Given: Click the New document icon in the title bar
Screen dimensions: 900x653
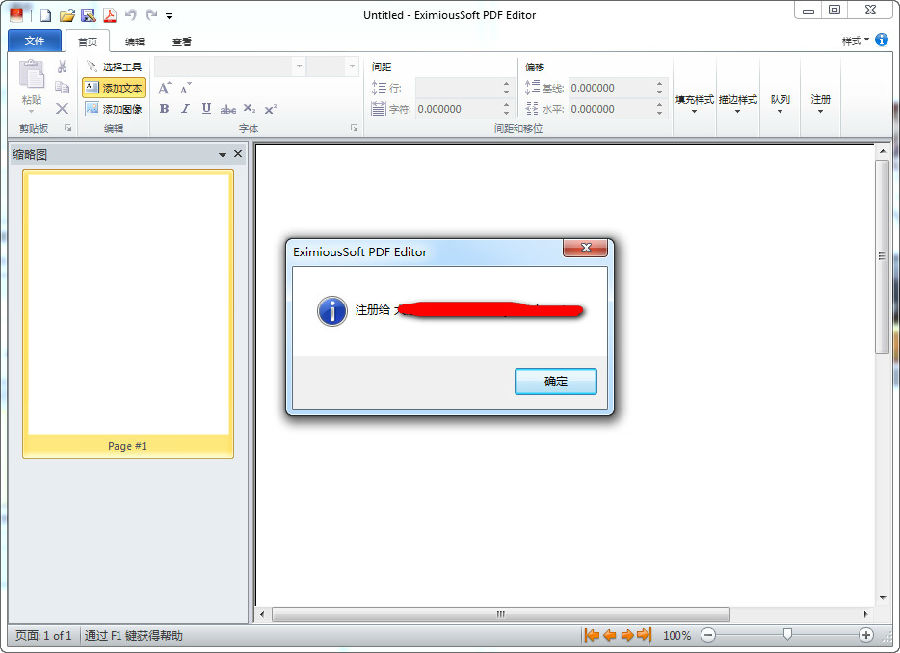Looking at the screenshot, I should tap(45, 15).
